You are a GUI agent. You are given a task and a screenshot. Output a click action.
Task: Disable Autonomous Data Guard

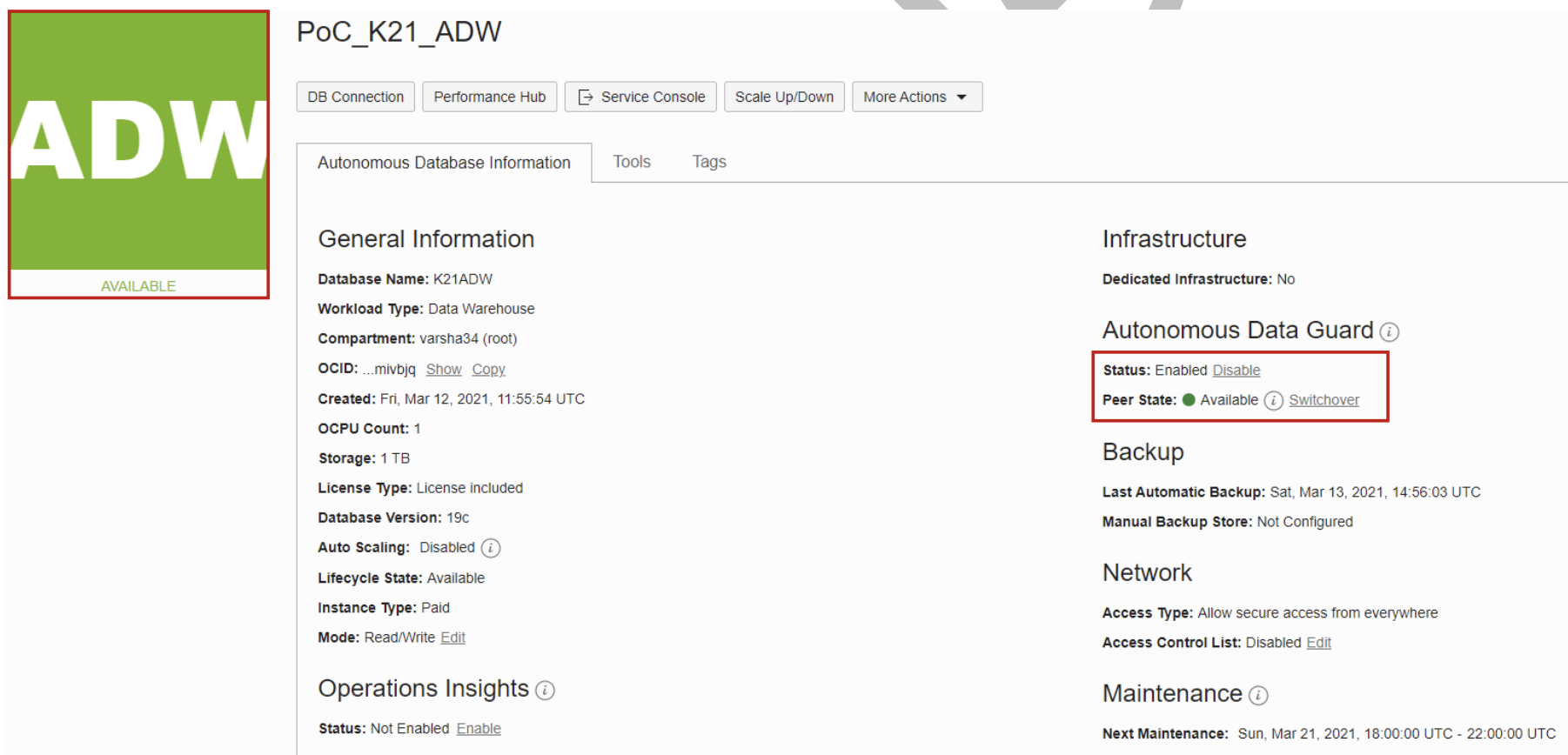[x=1236, y=371]
